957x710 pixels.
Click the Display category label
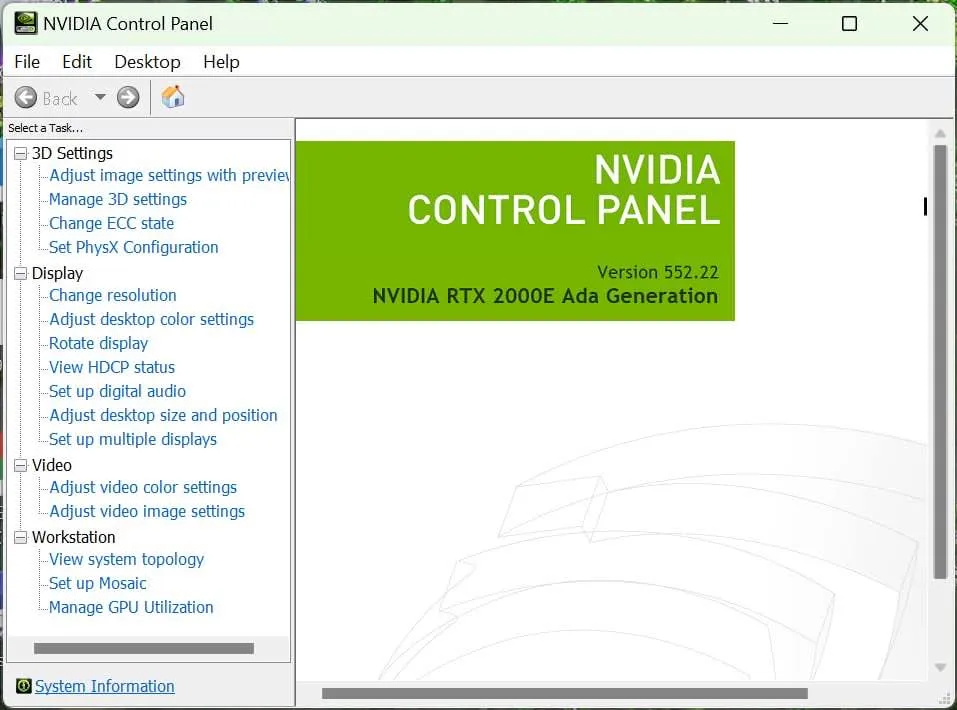point(57,273)
